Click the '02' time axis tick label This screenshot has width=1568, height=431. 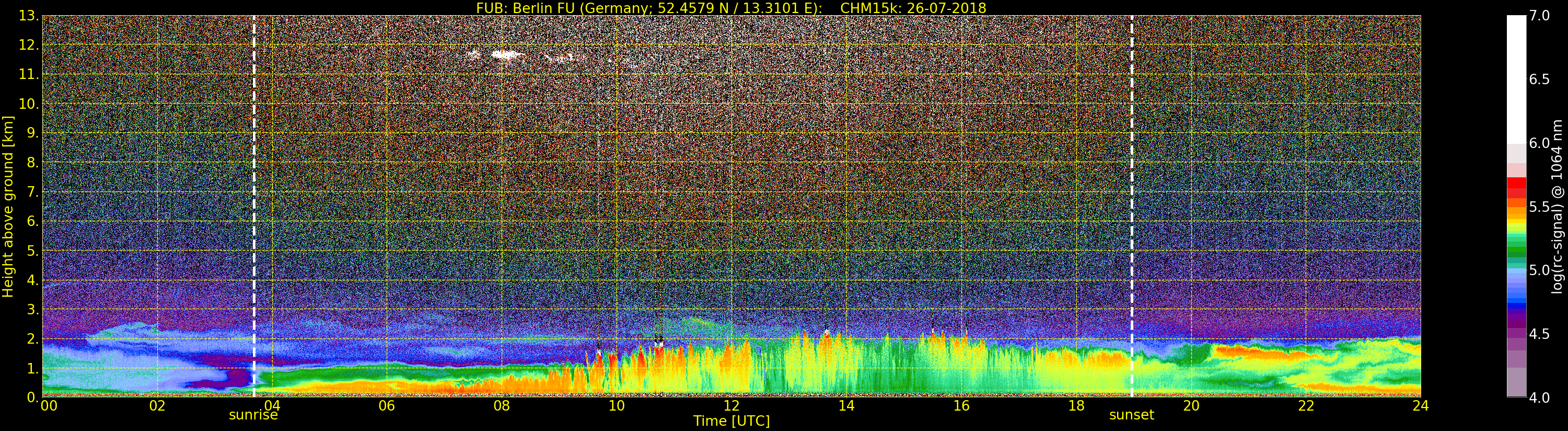coord(157,405)
